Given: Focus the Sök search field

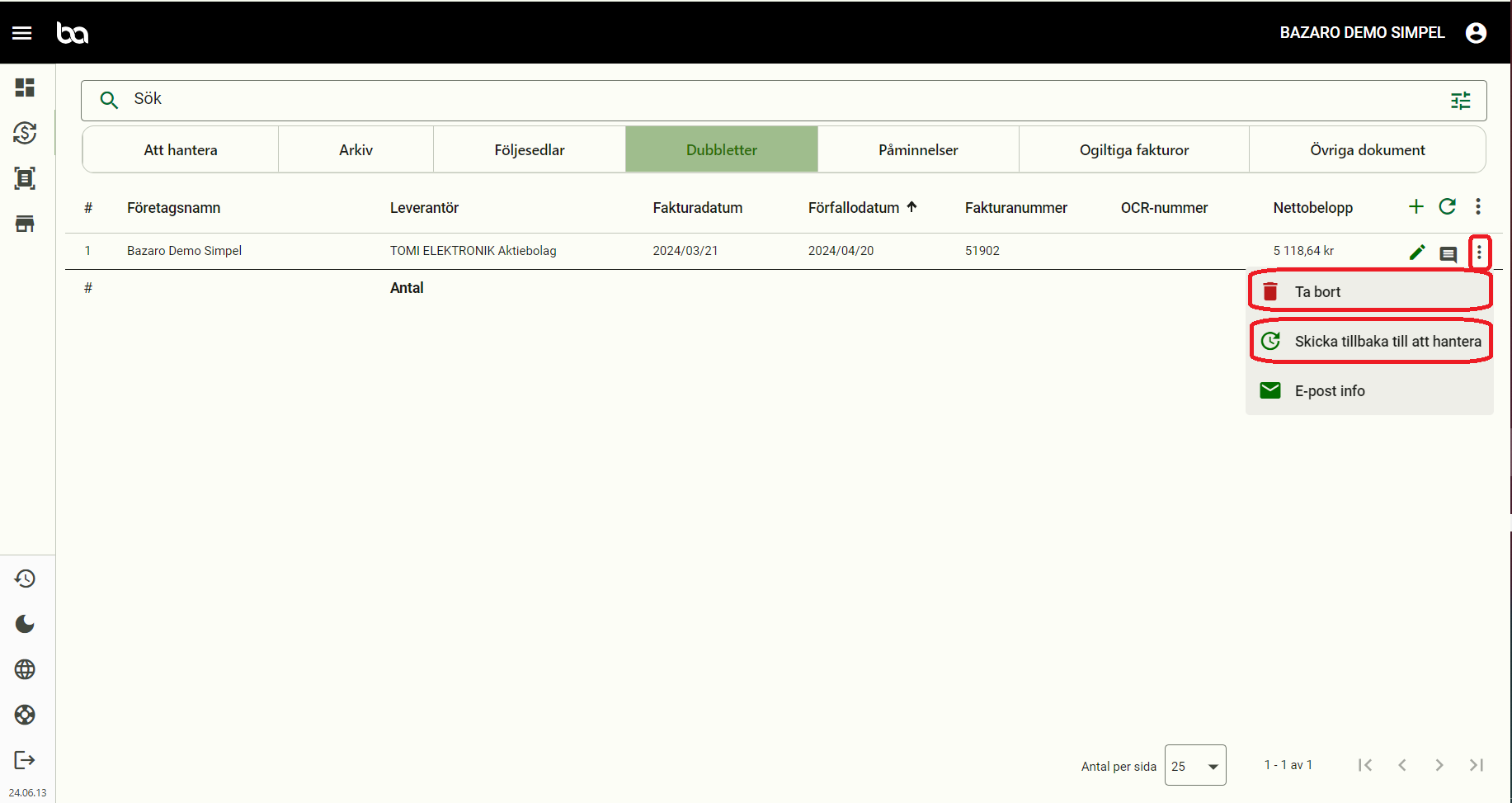Looking at the screenshot, I should 784,100.
